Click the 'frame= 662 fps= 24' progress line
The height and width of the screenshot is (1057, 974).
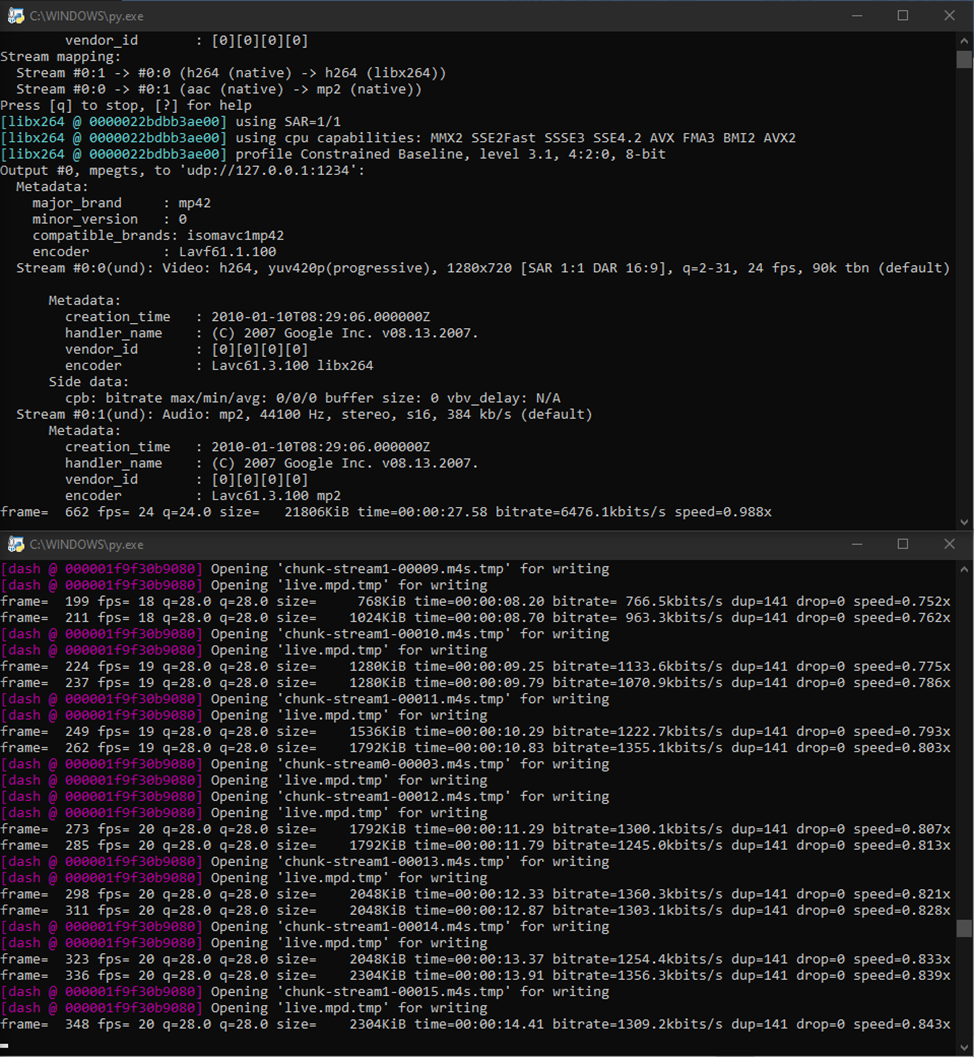click(x=386, y=512)
